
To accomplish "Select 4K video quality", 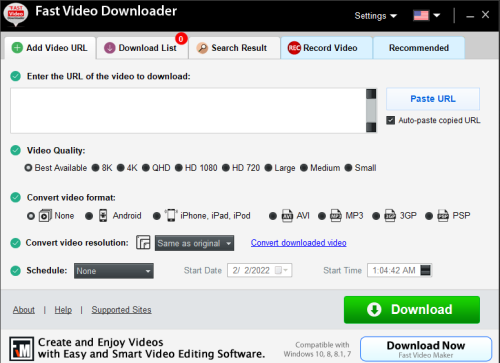I will click(121, 168).
